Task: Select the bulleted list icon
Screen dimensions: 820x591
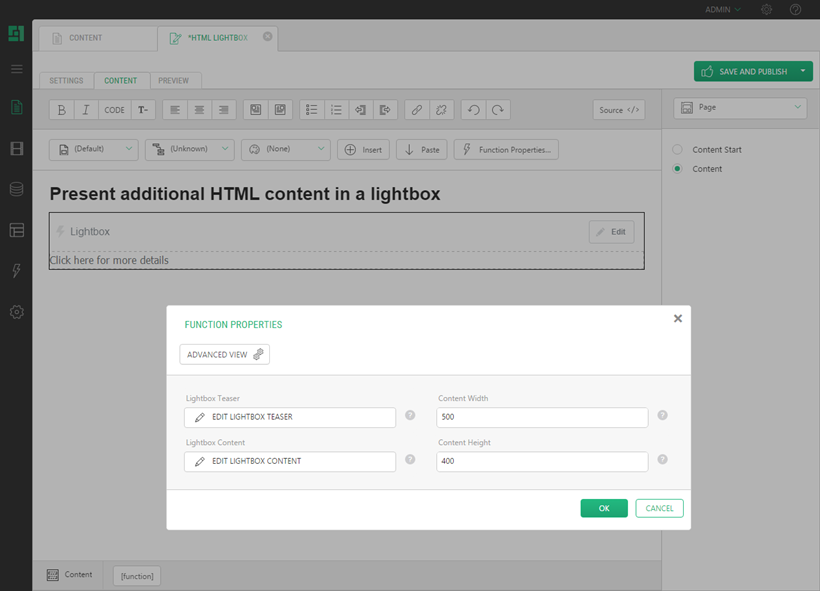Action: [311, 110]
